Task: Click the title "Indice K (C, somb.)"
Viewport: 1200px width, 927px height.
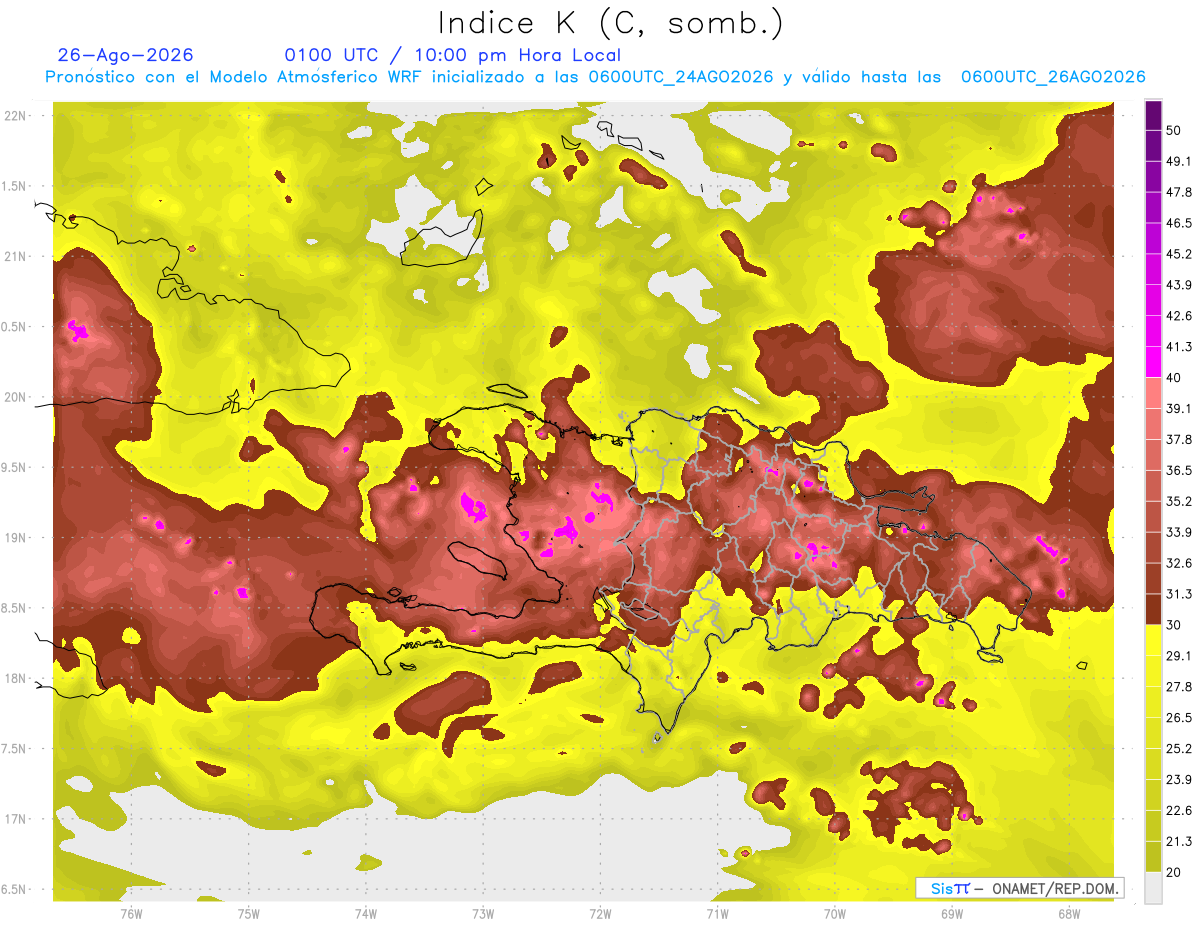Action: coord(610,22)
